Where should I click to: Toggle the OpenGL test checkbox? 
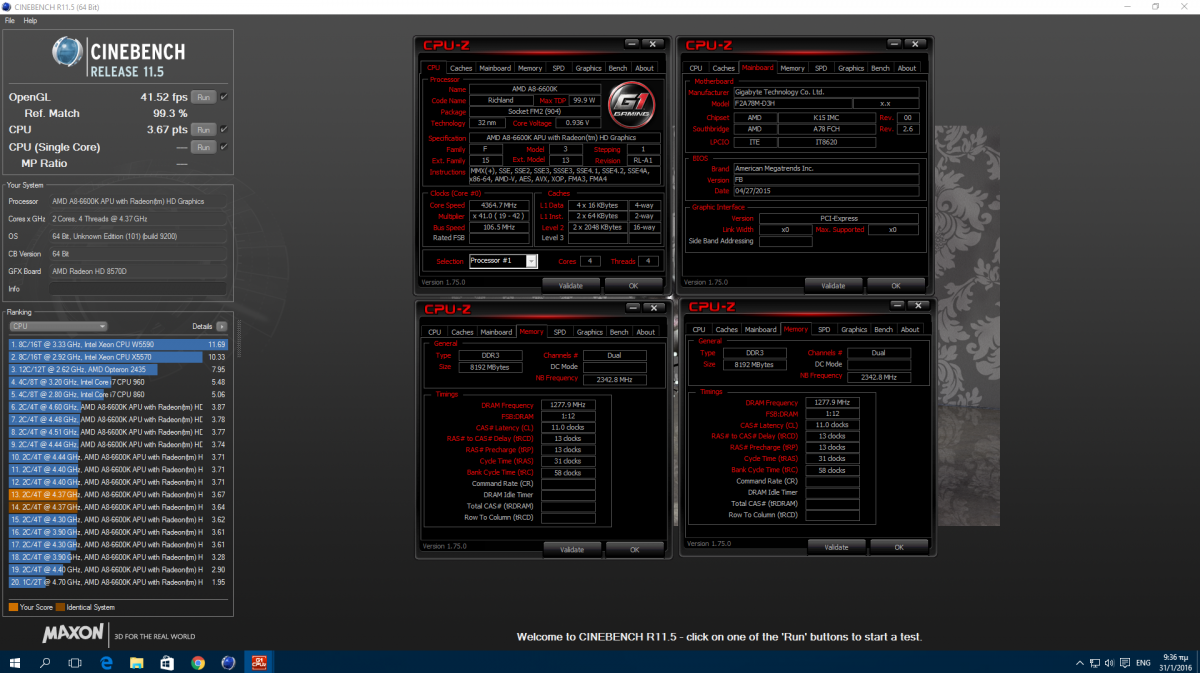click(223, 97)
